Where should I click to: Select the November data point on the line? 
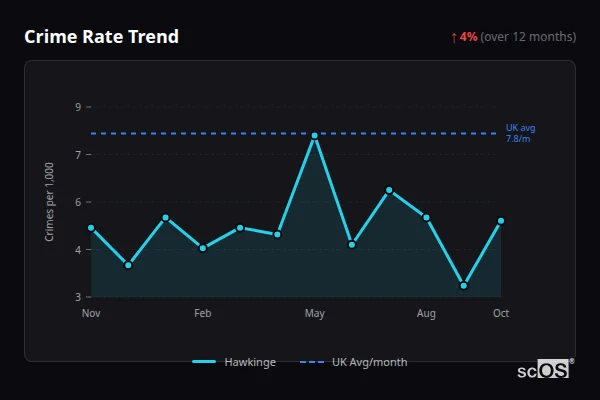point(91,228)
